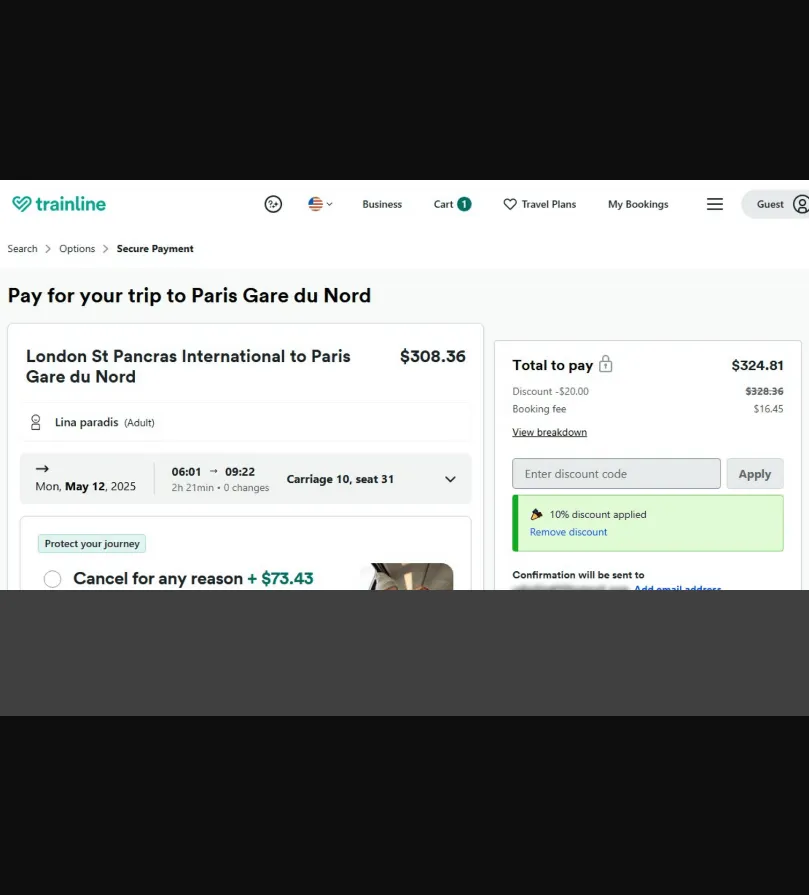Click the padlock icon beside Total to pay
The height and width of the screenshot is (895, 809).
click(x=606, y=364)
